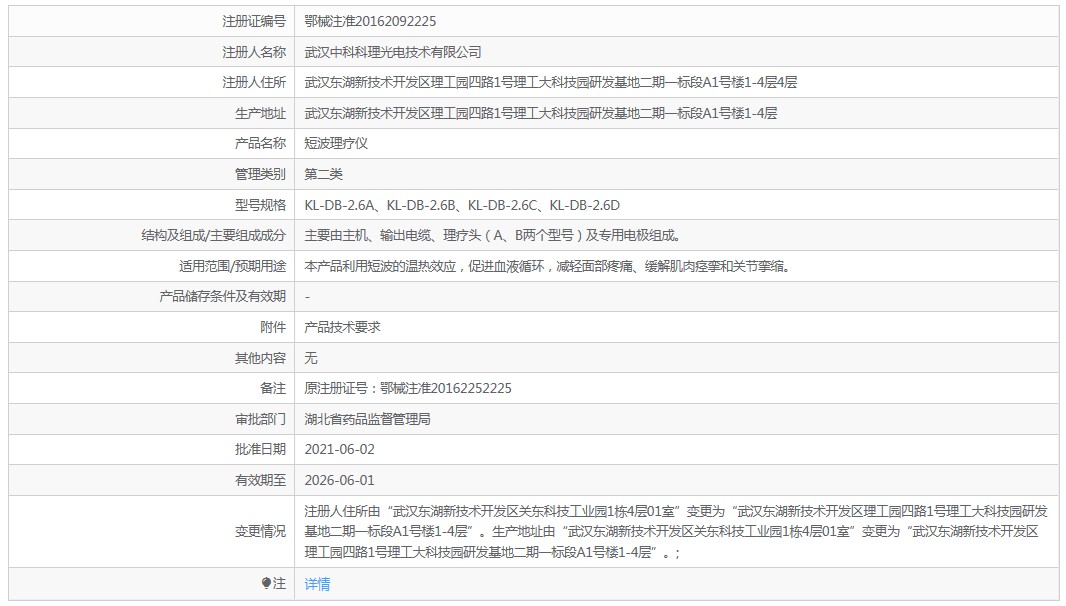Click the attachment value 产品技术要求
1066x606 pixels.
pos(342,327)
